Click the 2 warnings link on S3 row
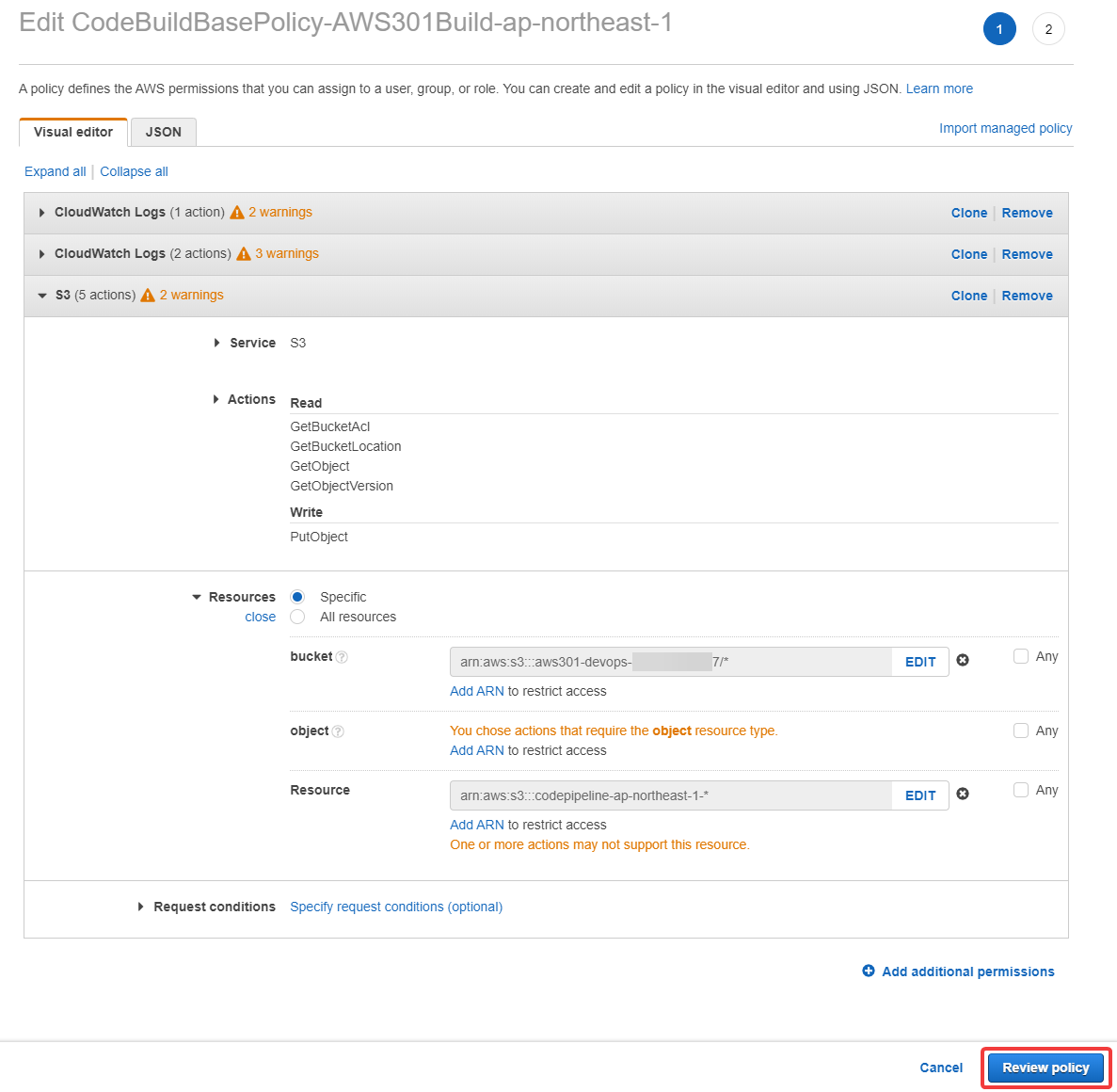Viewport: 1117px width, 1092px height. pos(192,295)
